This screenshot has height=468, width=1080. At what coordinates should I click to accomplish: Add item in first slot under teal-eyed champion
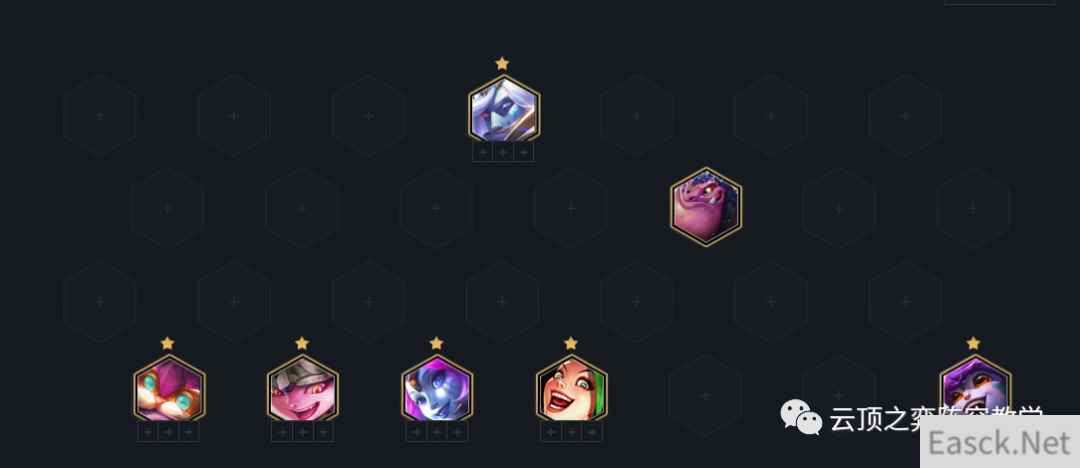click(148, 432)
